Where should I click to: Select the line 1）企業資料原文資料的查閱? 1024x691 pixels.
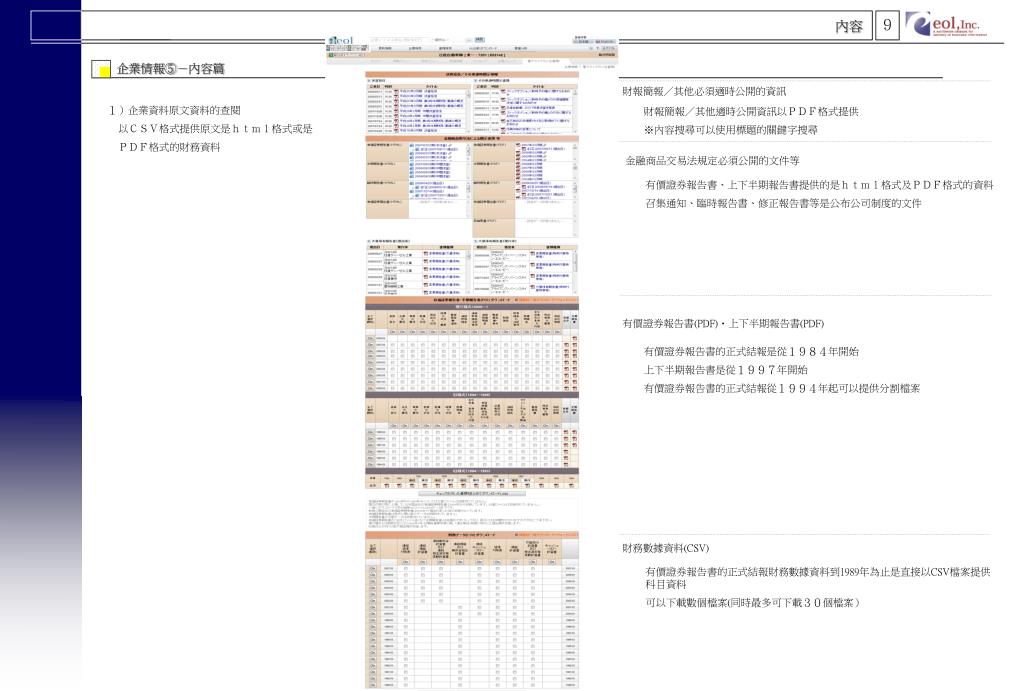(x=175, y=110)
